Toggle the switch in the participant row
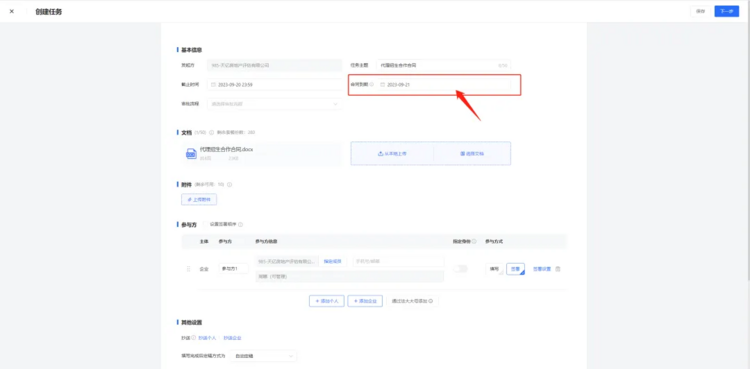Image resolution: width=750 pixels, height=369 pixels. [460, 269]
